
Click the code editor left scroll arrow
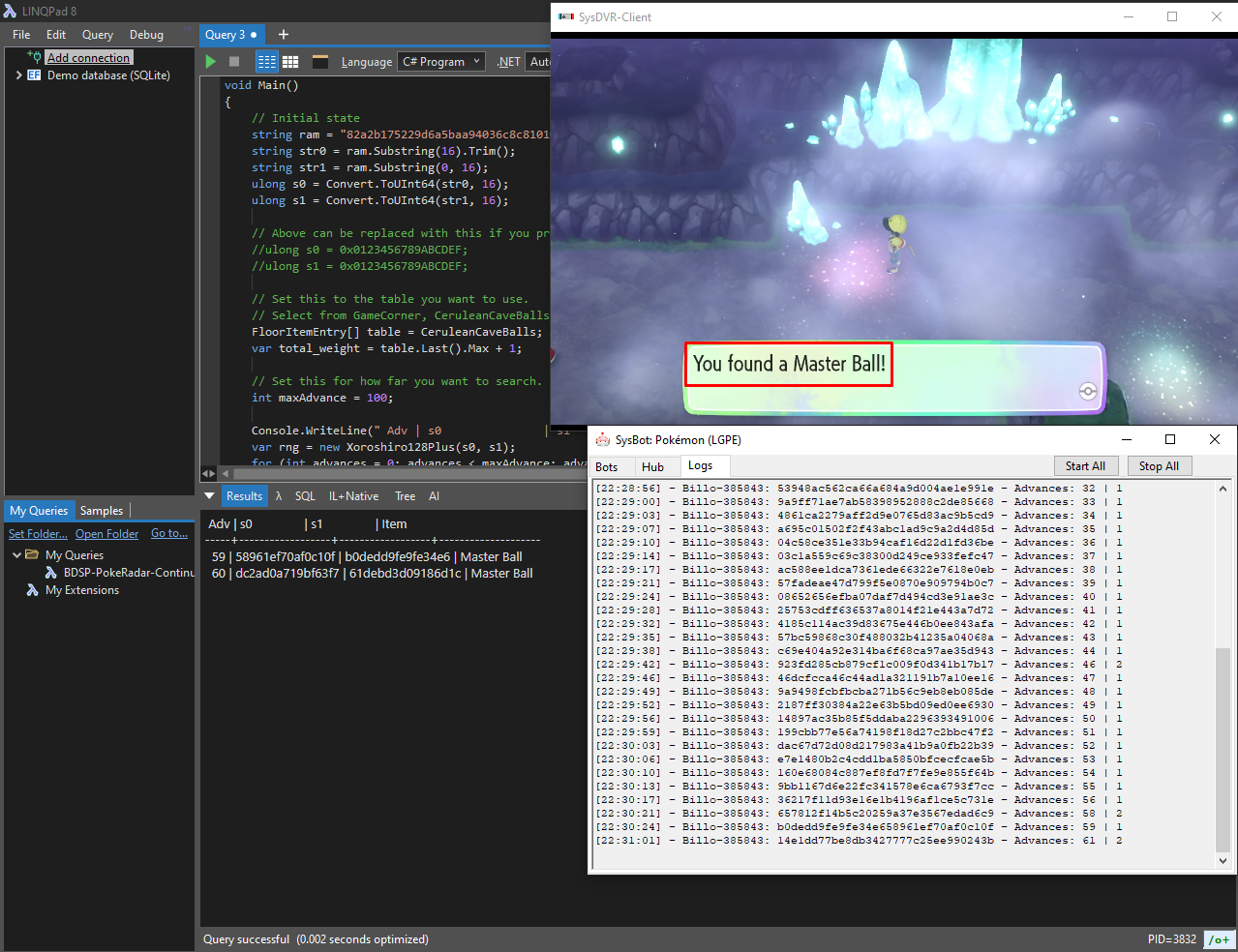[226, 473]
